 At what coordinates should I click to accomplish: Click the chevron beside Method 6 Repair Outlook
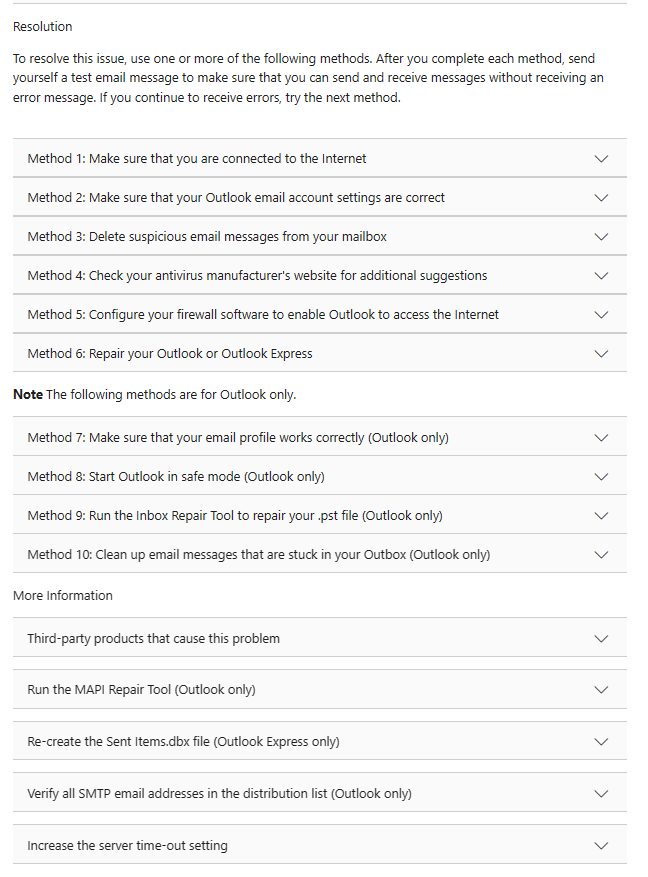601,353
